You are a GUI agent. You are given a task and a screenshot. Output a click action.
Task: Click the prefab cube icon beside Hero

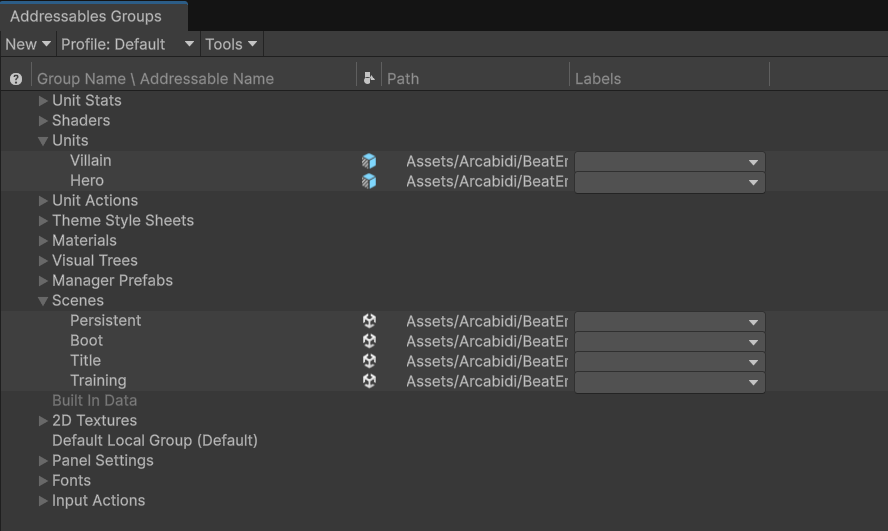pos(369,181)
